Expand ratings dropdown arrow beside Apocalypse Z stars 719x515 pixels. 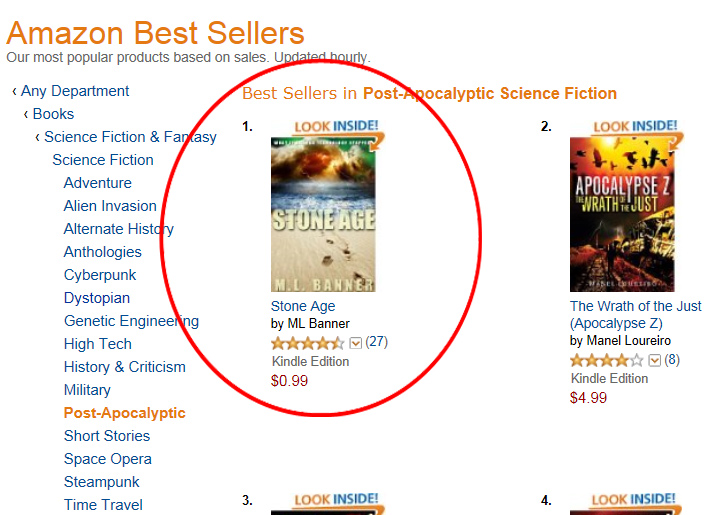[655, 360]
